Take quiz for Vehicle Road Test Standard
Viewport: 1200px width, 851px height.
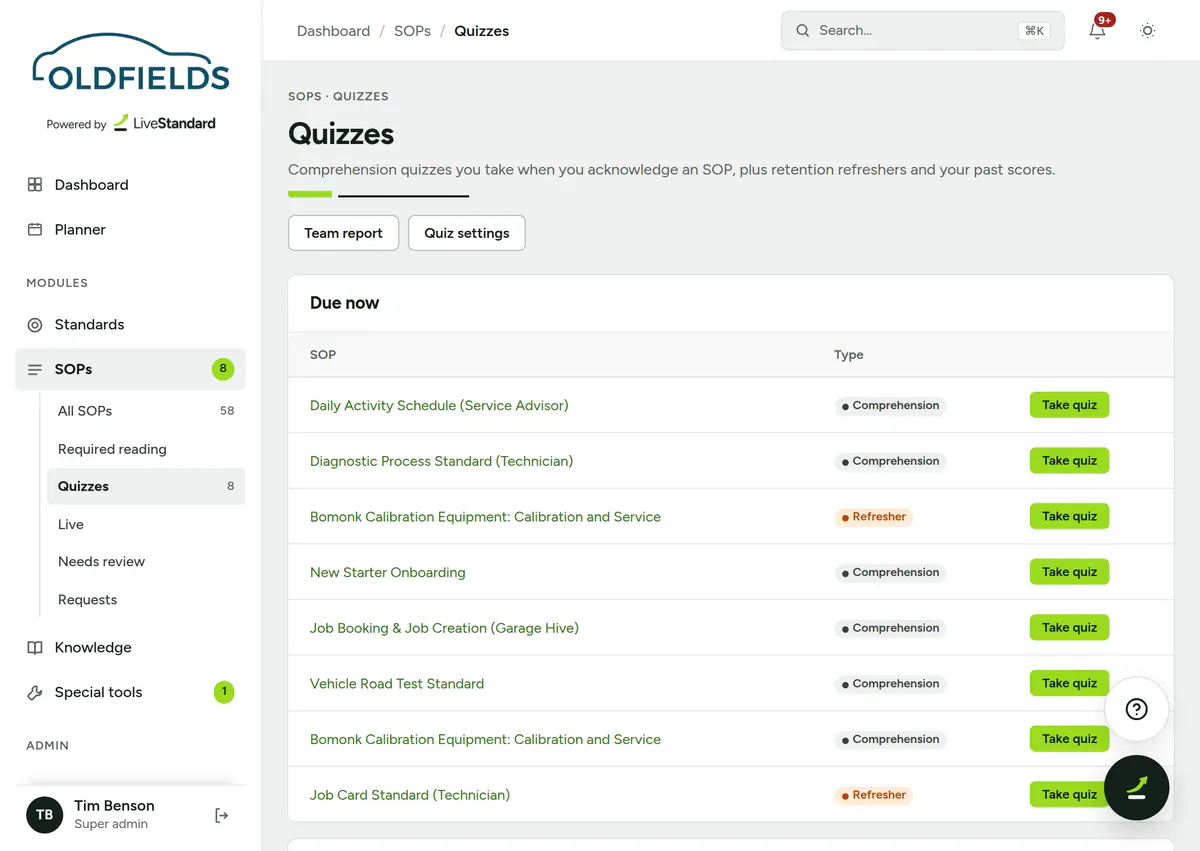click(1069, 684)
